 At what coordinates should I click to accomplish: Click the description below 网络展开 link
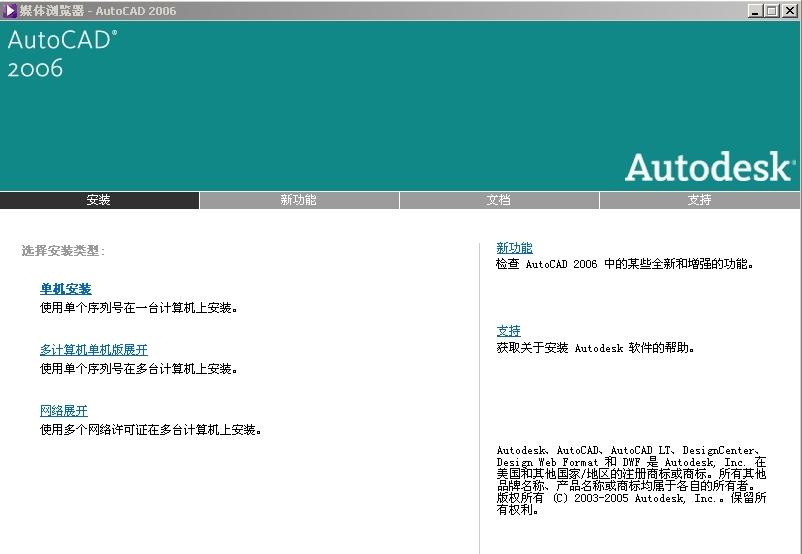150,430
